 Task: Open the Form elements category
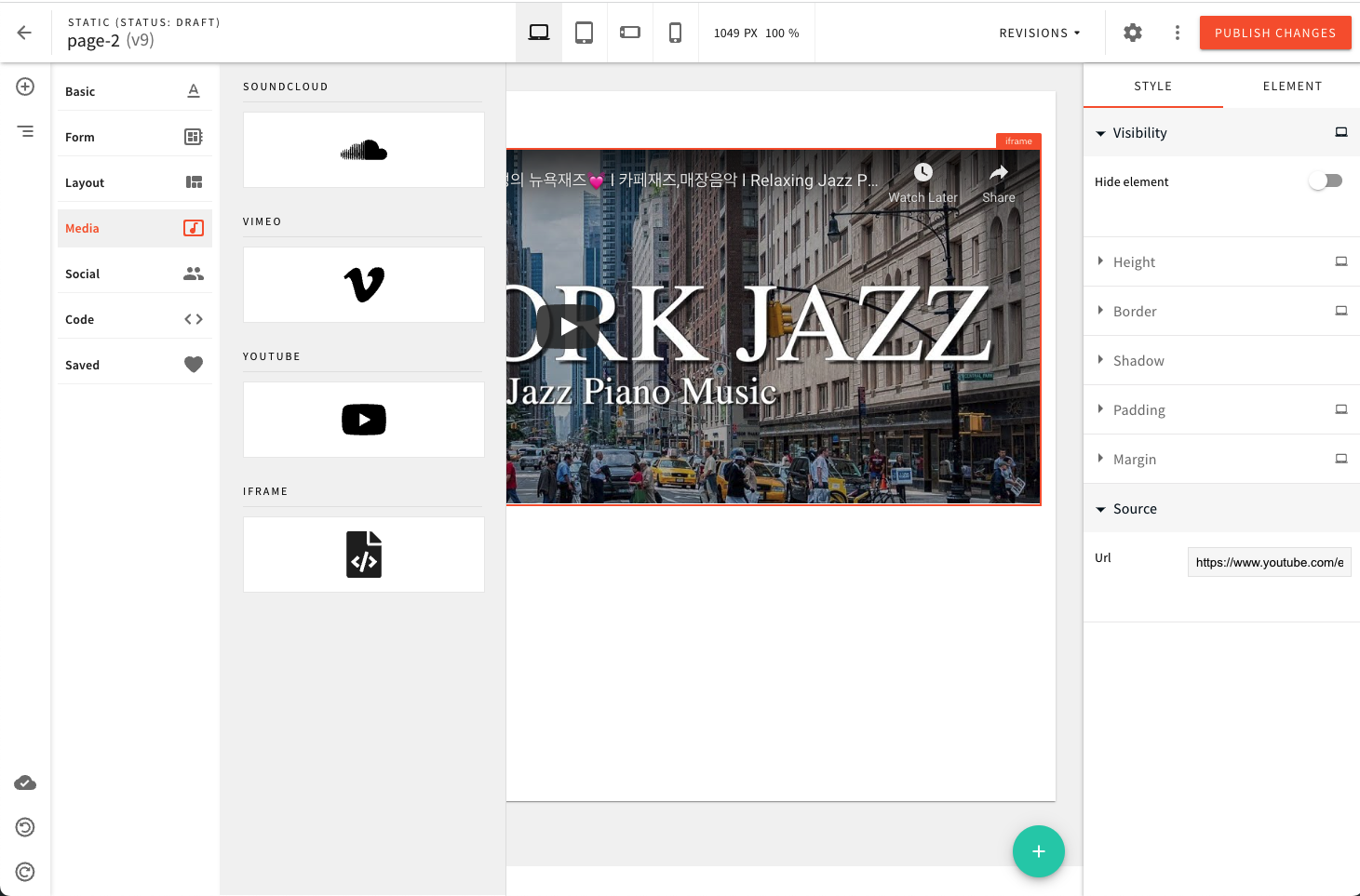135,137
